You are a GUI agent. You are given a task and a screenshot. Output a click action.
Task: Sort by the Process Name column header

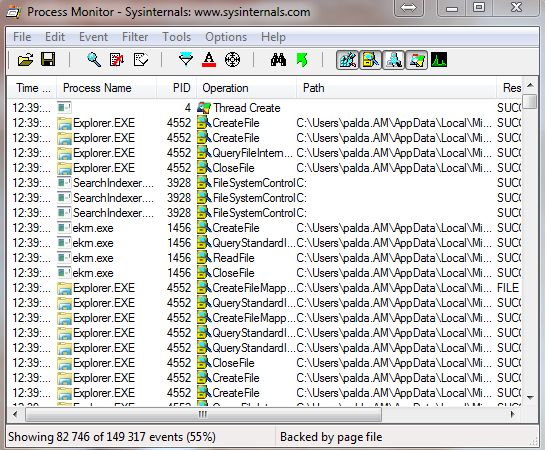(x=106, y=88)
